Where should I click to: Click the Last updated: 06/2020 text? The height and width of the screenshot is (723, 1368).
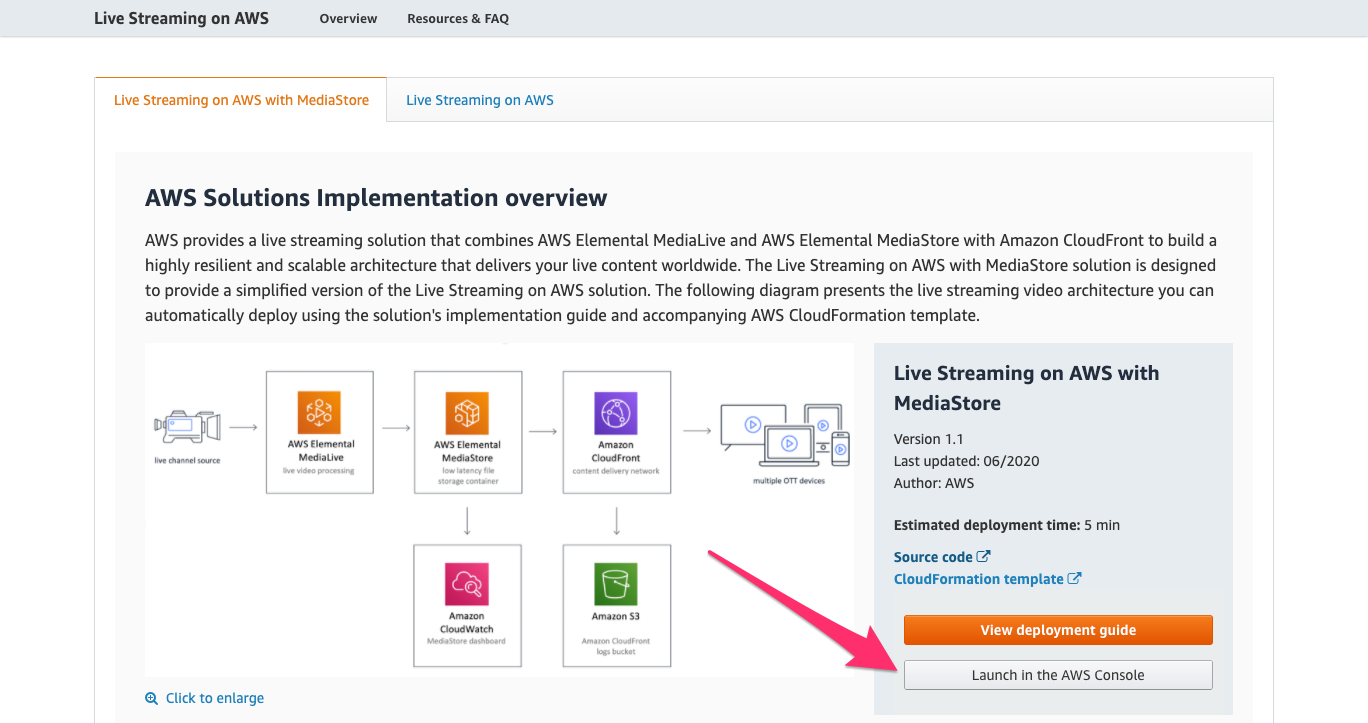(967, 461)
